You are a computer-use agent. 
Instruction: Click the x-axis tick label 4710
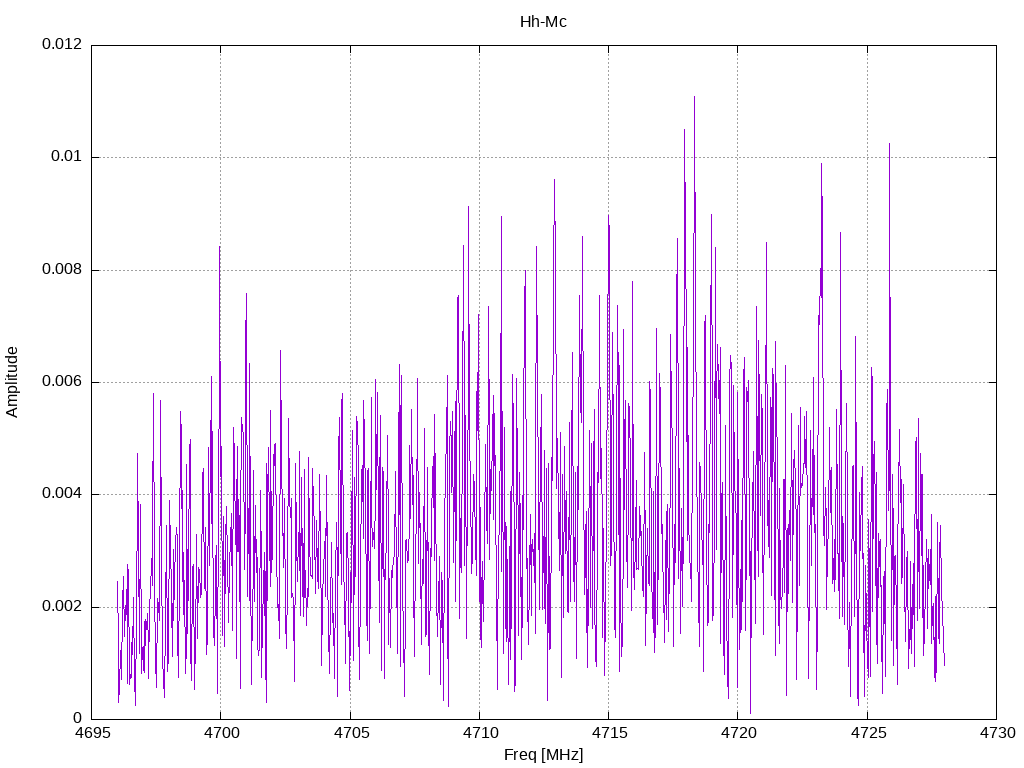(x=480, y=733)
